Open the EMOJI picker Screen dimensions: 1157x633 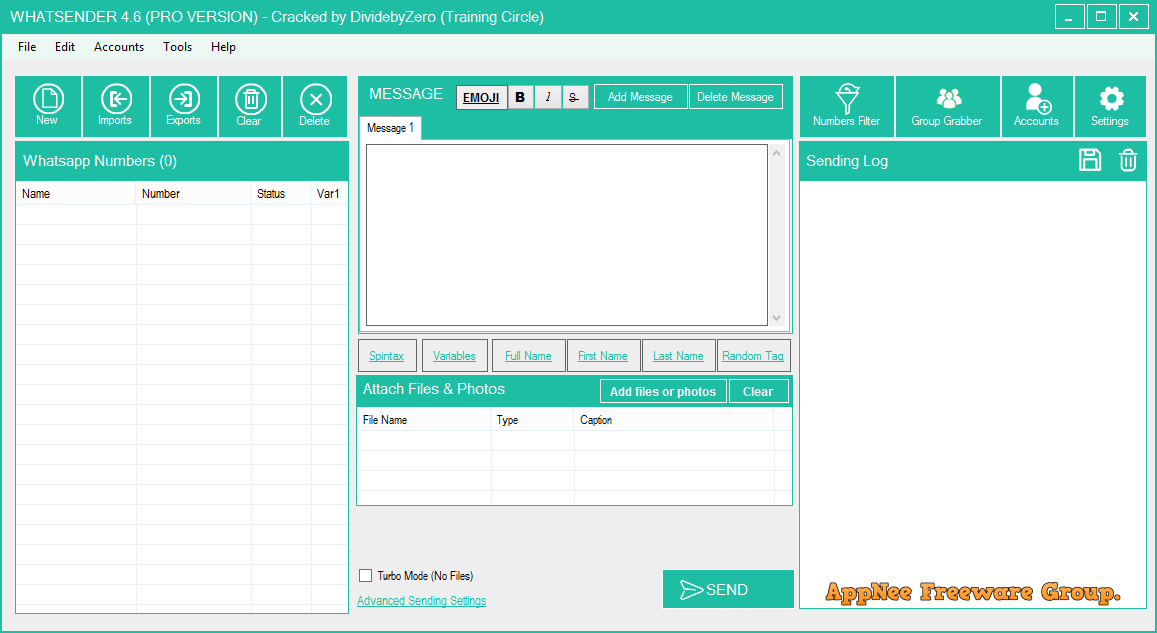coord(481,97)
